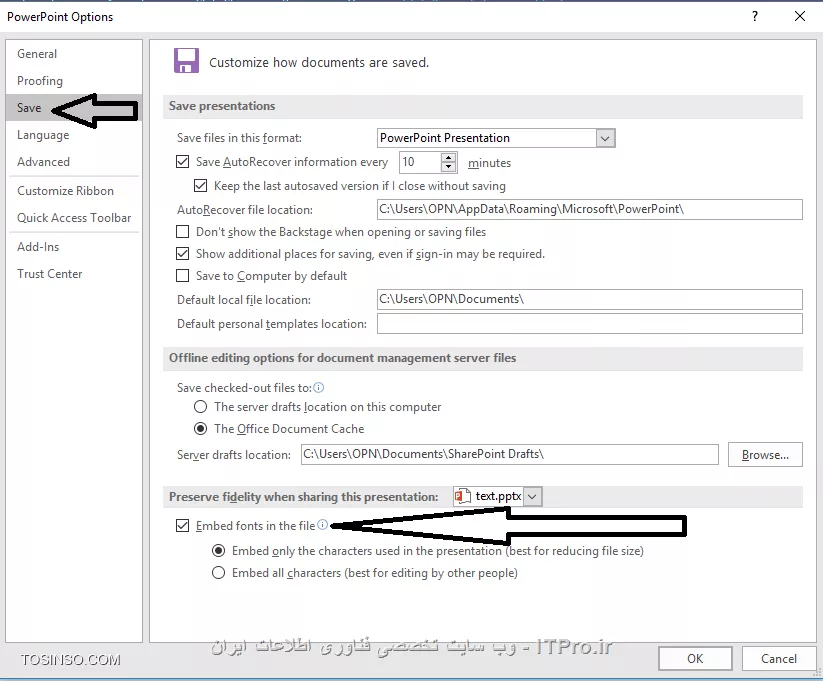The width and height of the screenshot is (823, 681).
Task: Increase AutoRecover minutes with up arrow
Action: coord(448,158)
